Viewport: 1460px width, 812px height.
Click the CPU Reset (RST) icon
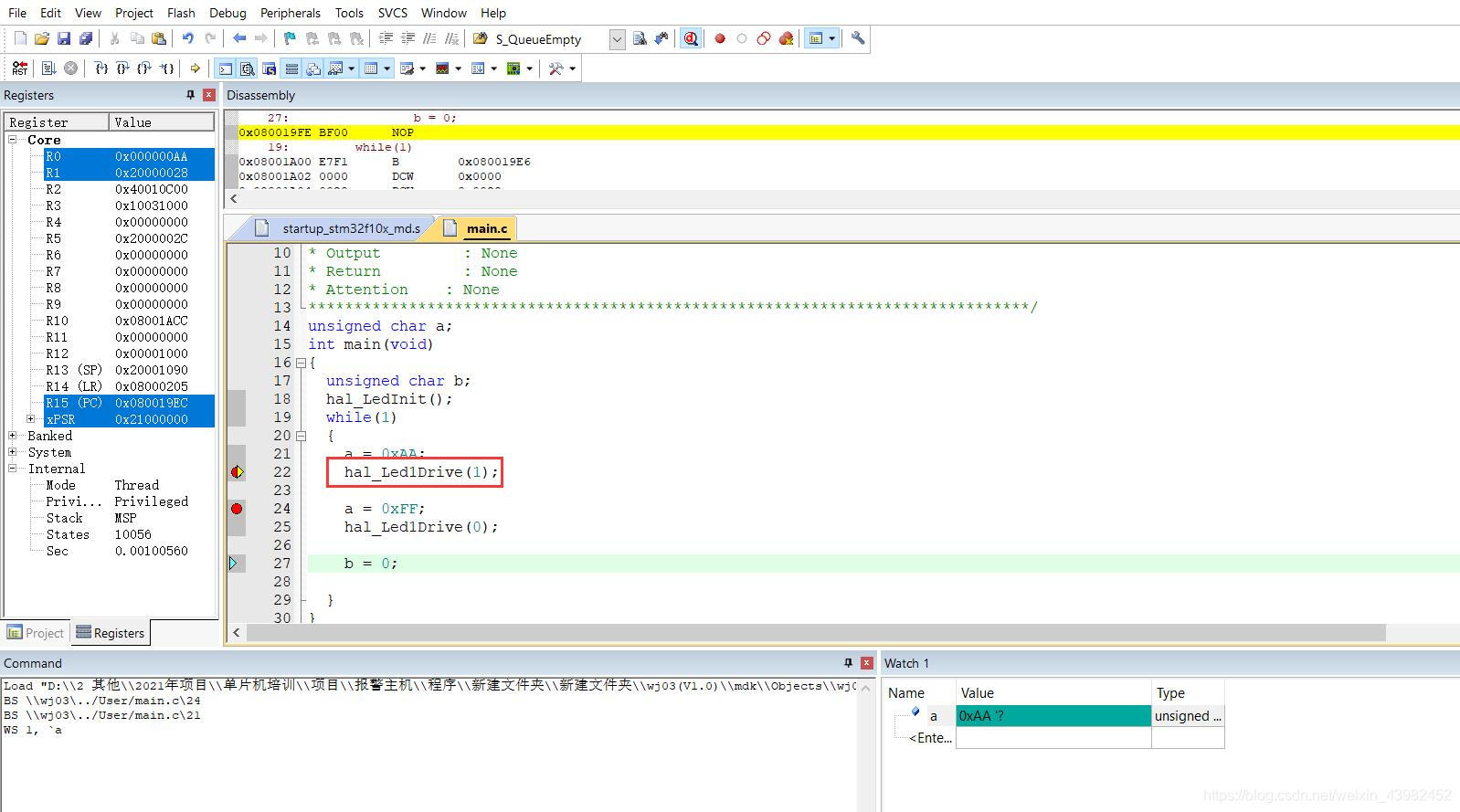[x=19, y=69]
